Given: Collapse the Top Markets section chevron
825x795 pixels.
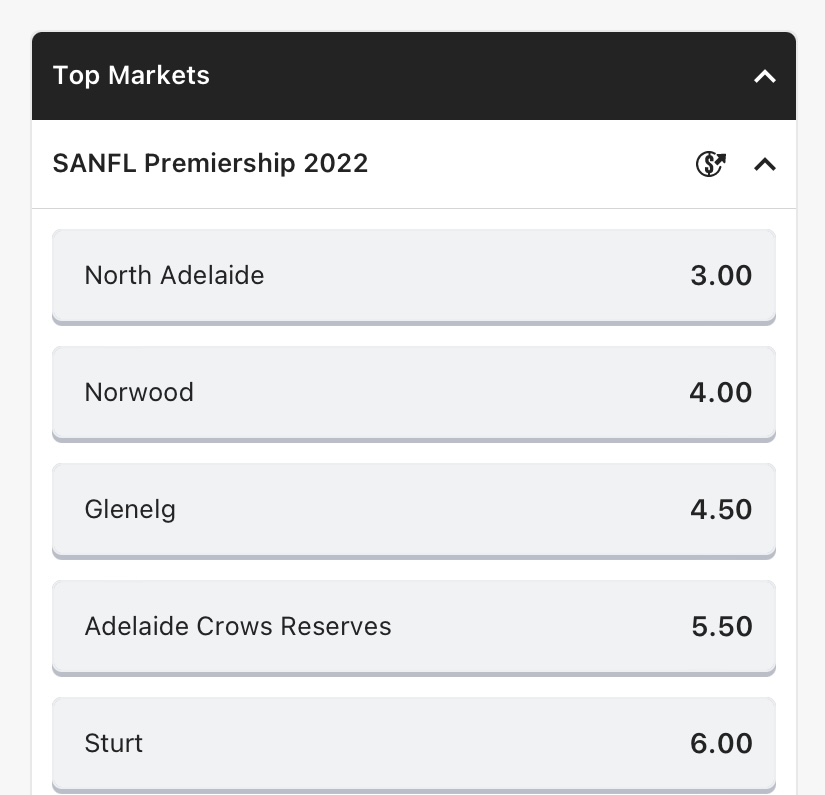Looking at the screenshot, I should [764, 77].
